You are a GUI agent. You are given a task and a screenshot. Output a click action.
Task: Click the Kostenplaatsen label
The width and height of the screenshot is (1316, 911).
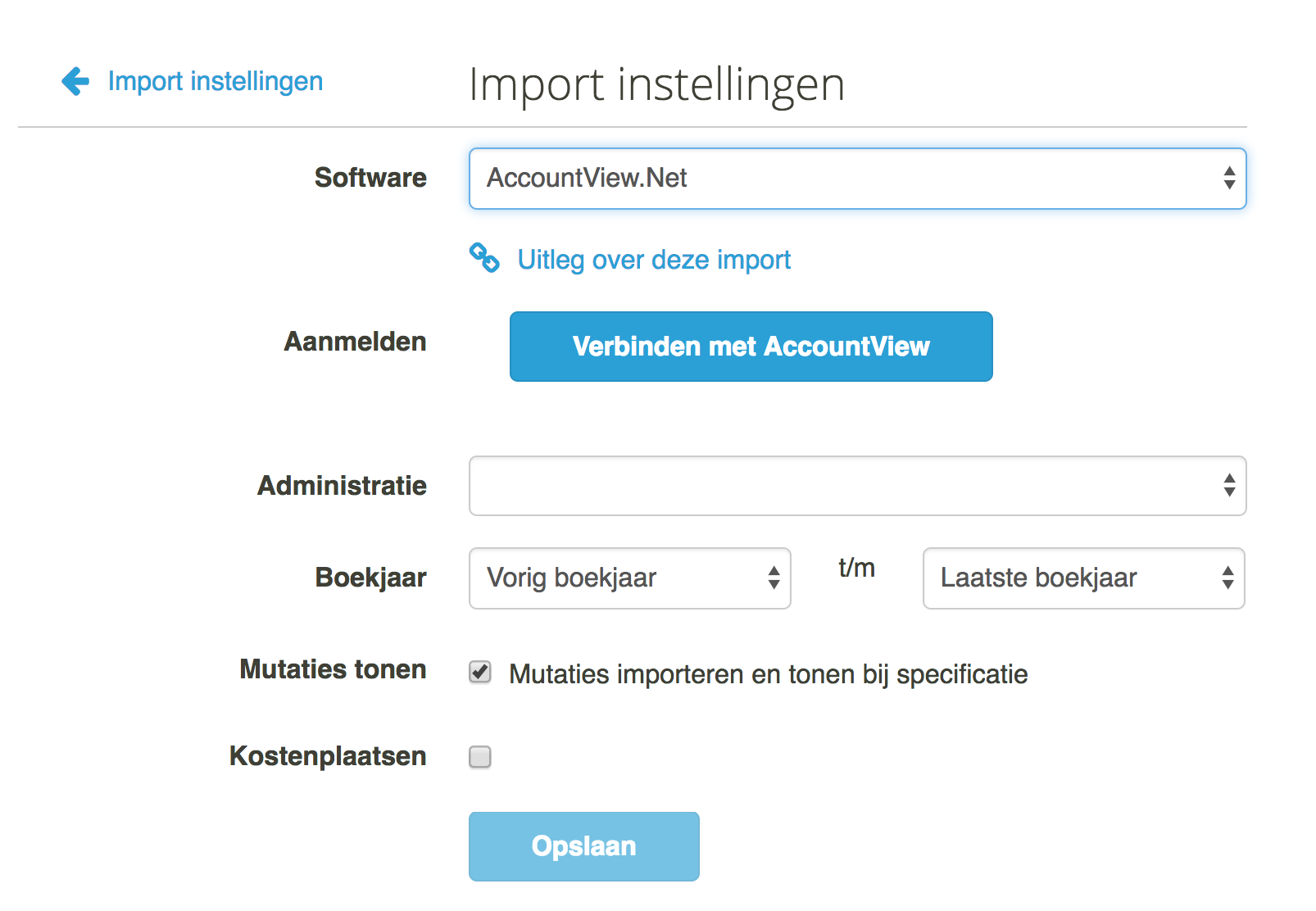(x=328, y=756)
